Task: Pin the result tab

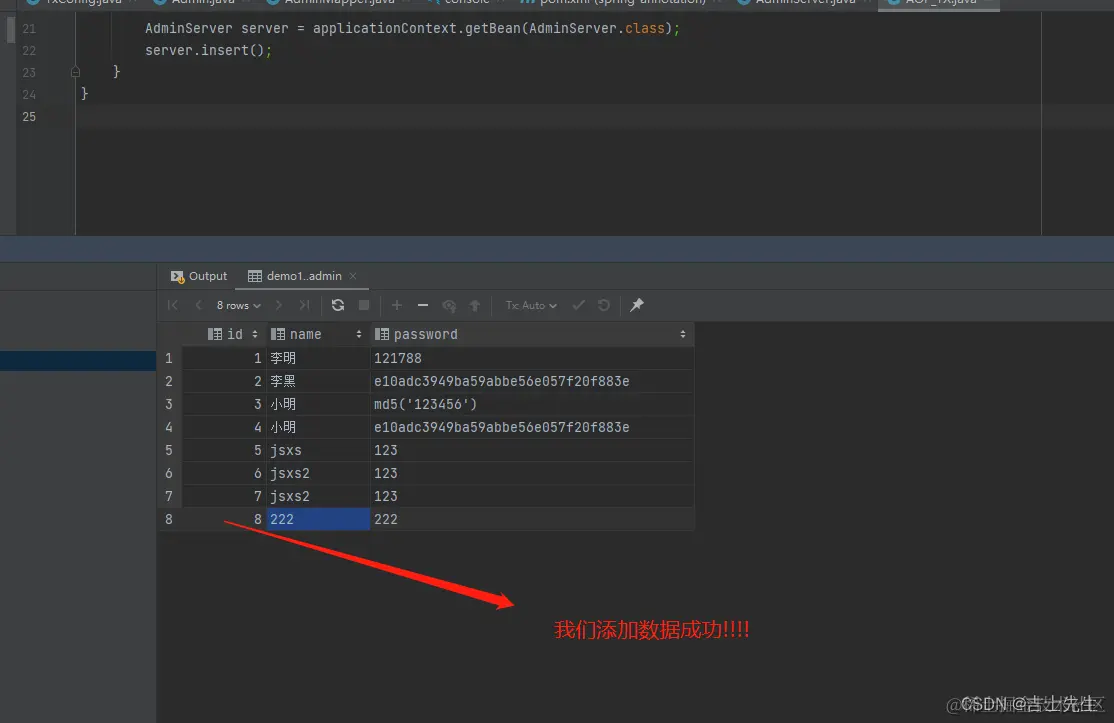Action: (637, 305)
